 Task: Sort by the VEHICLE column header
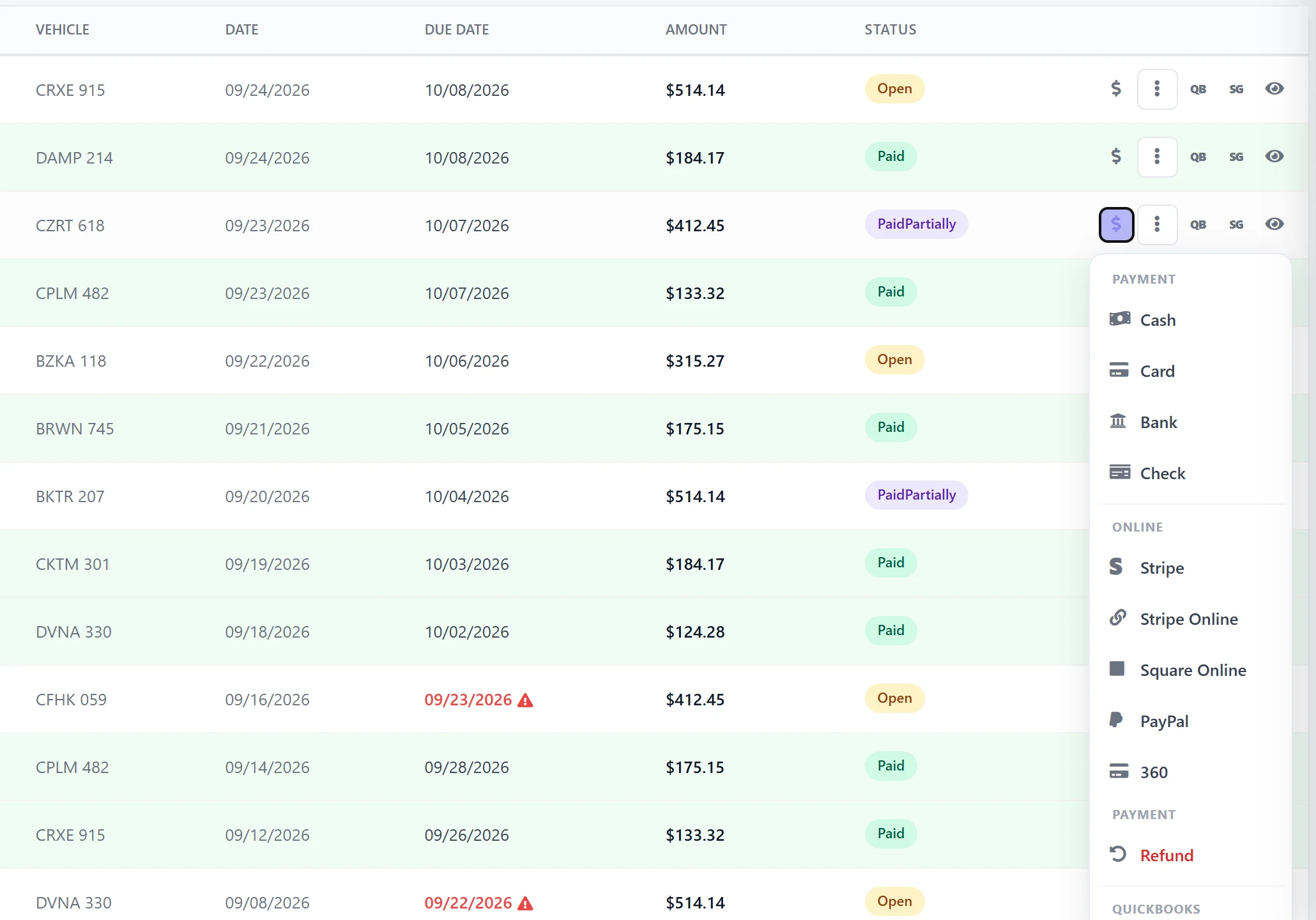[x=63, y=29]
